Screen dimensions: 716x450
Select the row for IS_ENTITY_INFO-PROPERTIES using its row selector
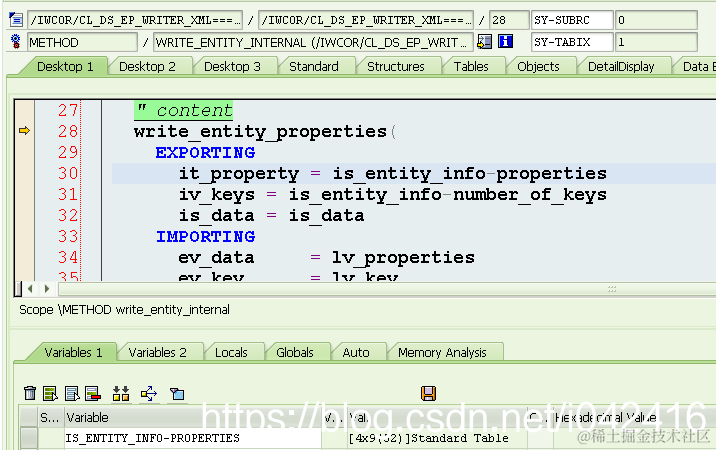[x=29, y=438]
